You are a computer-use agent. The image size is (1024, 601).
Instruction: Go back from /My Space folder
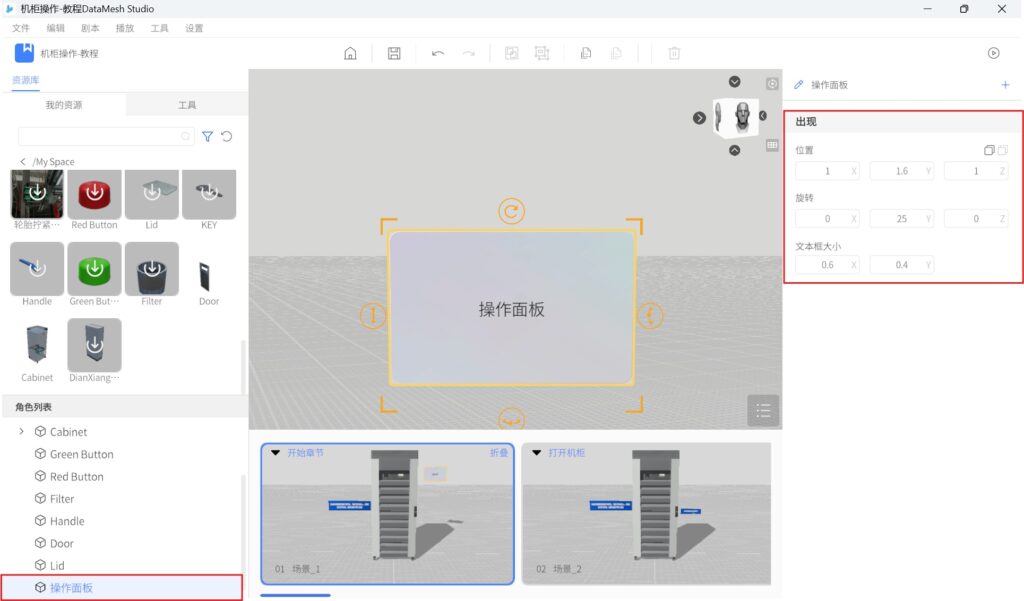23,162
